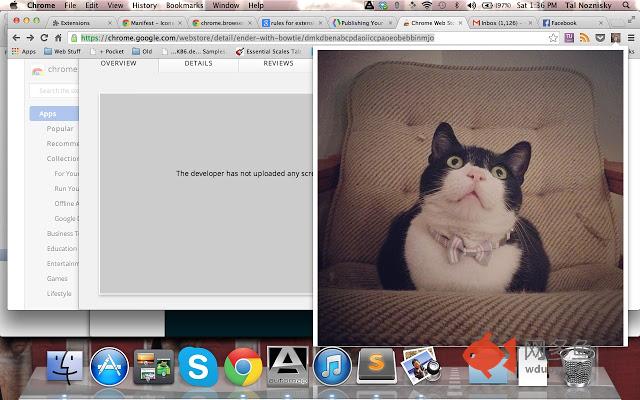Bookmark page with the star icon
640x400 pixels.
553,38
